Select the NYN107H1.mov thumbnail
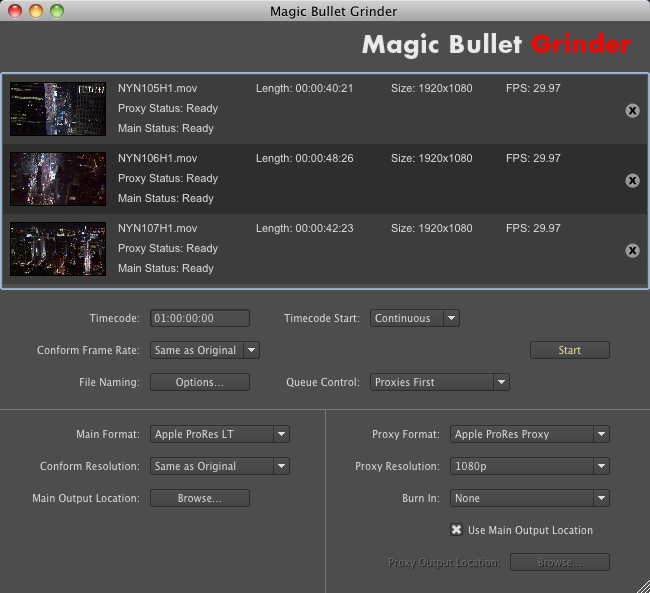 tap(58, 249)
